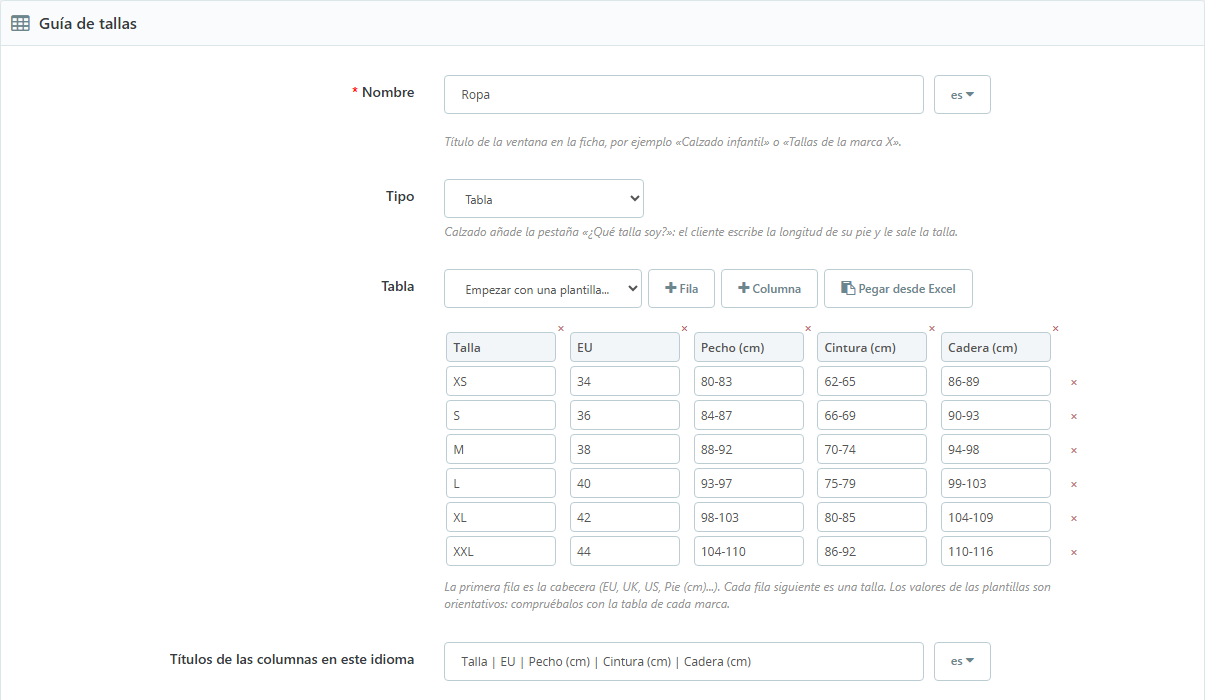Click the chest cell 80-83

click(749, 381)
